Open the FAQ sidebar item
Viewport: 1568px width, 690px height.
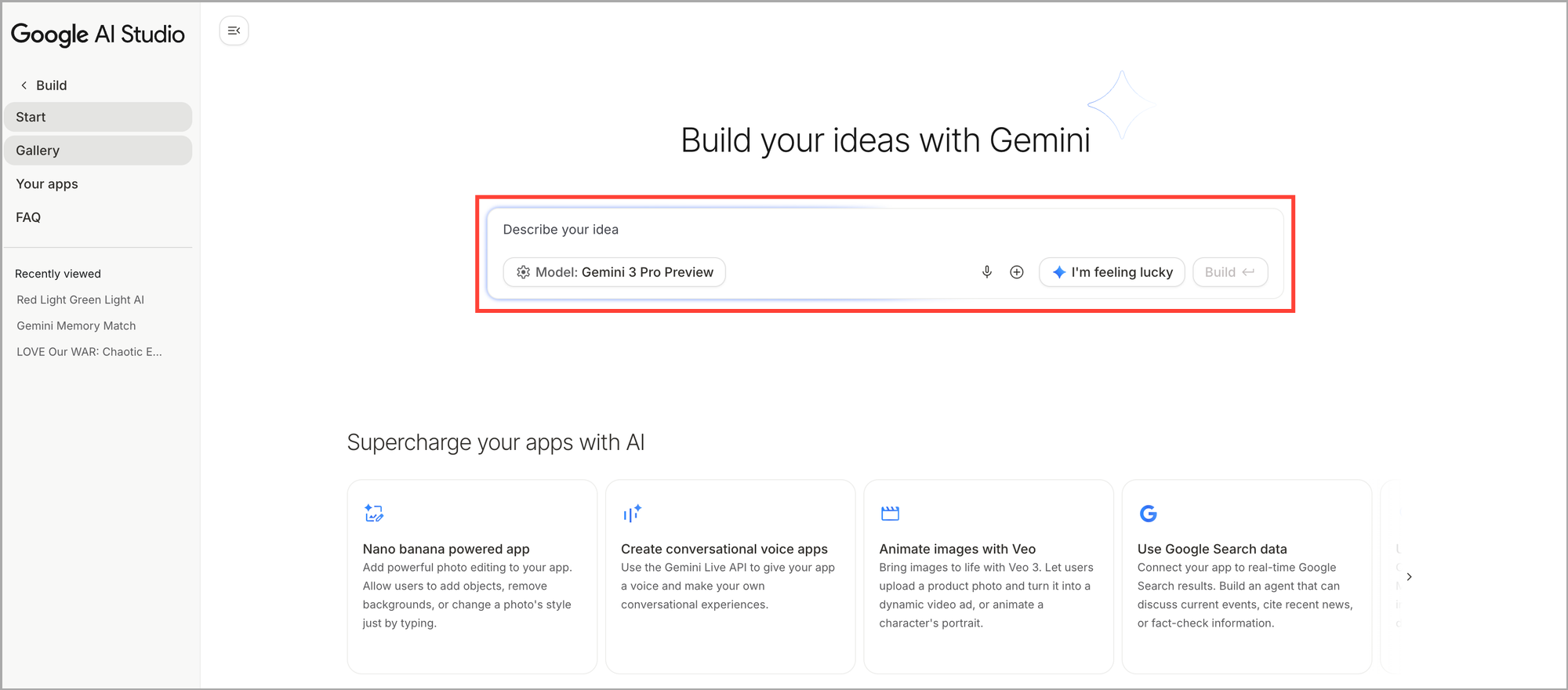click(28, 217)
